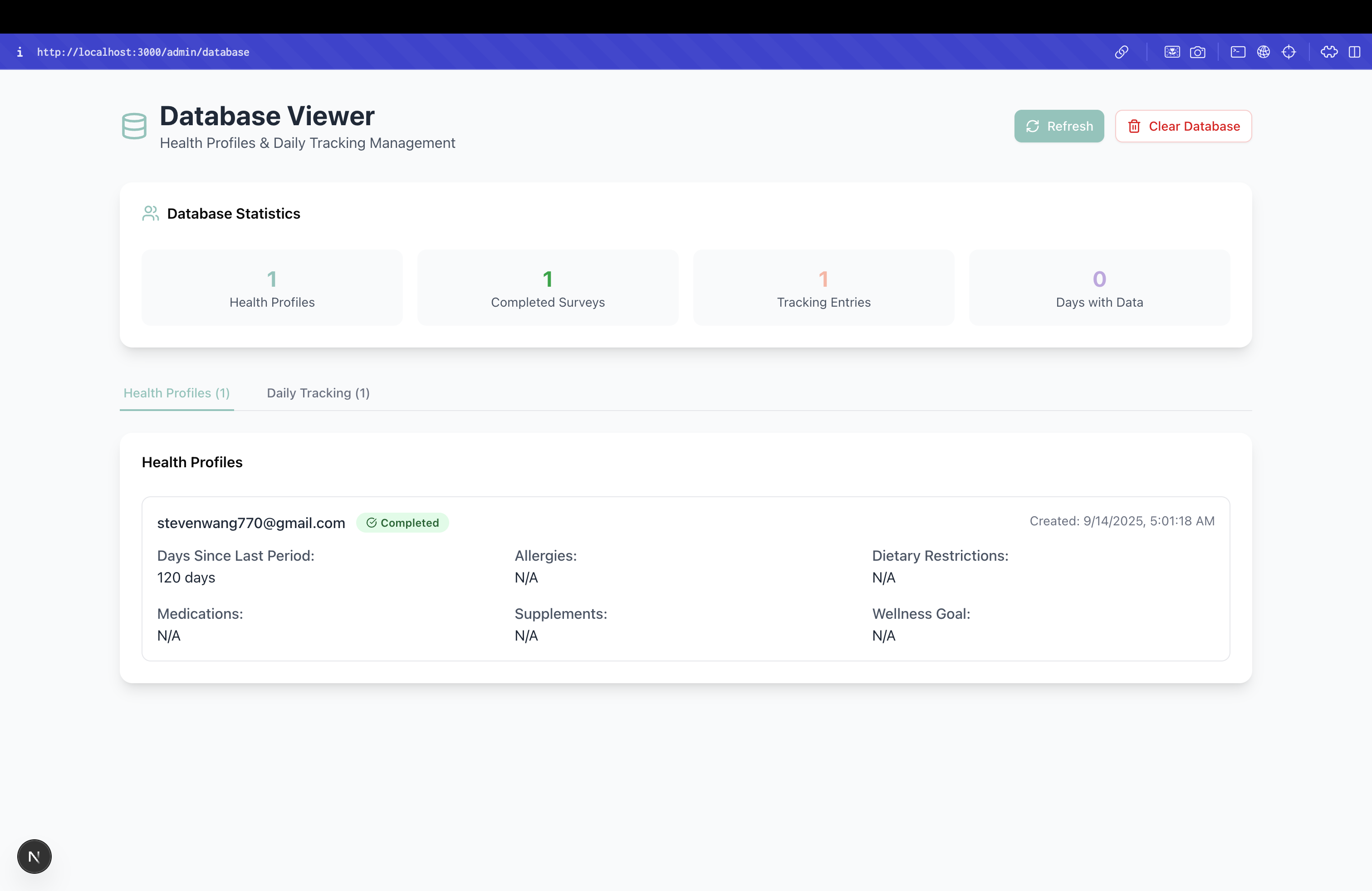1372x891 pixels.
Task: Click the green Completed status badge
Action: pyautogui.click(x=402, y=523)
